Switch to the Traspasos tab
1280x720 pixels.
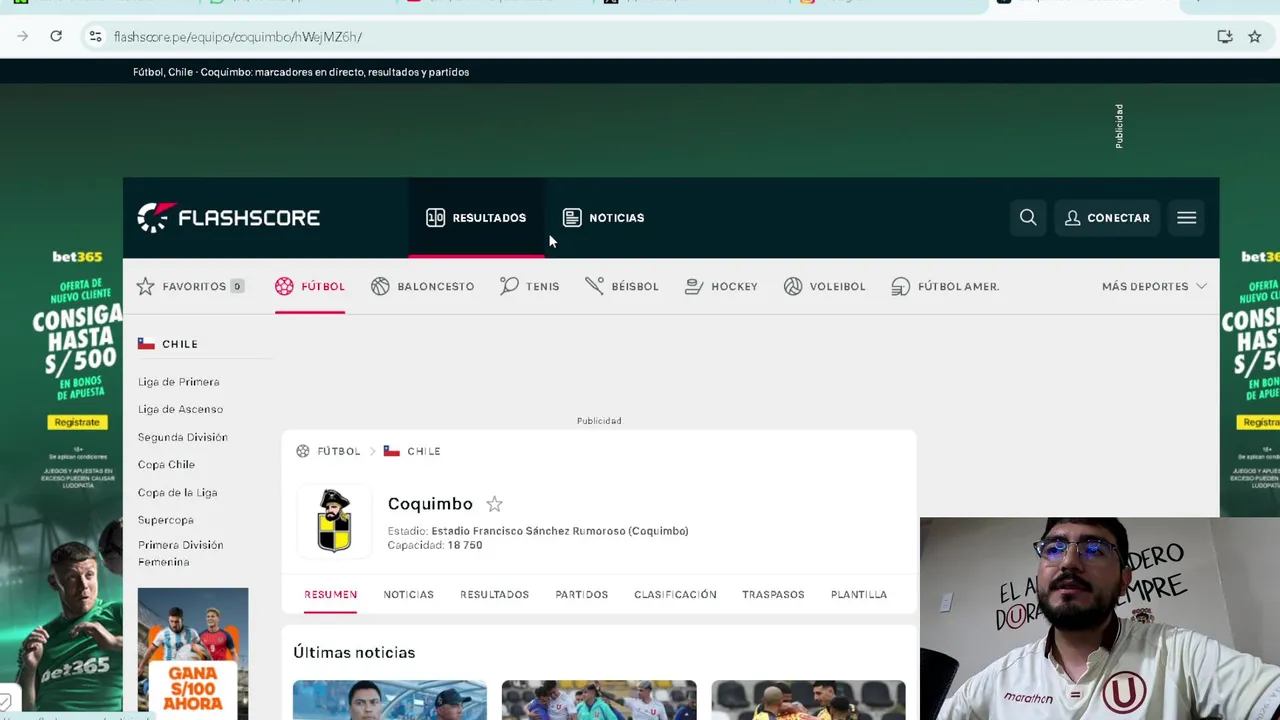pyautogui.click(x=773, y=594)
